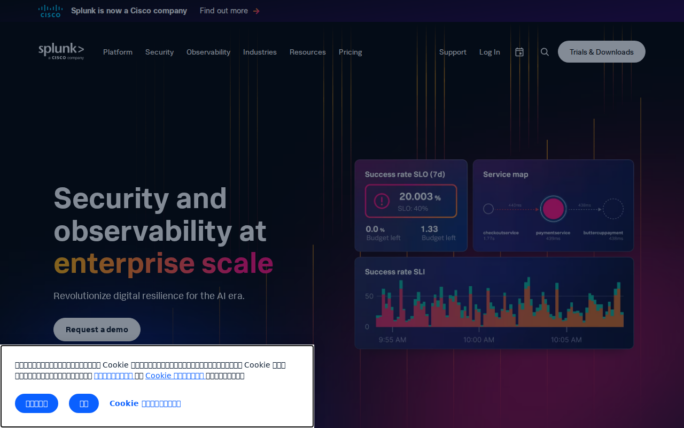
Task: Click the alert exclamation icon in SLO card
Action: tap(381, 200)
